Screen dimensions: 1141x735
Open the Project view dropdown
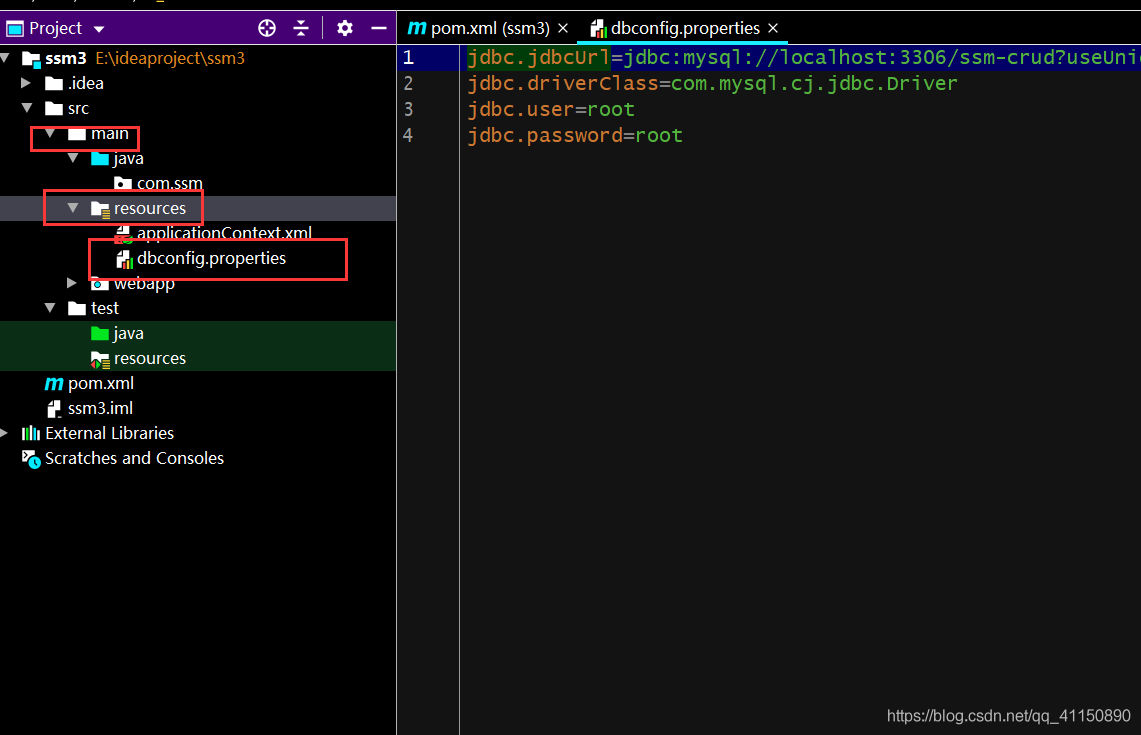pyautogui.click(x=99, y=29)
